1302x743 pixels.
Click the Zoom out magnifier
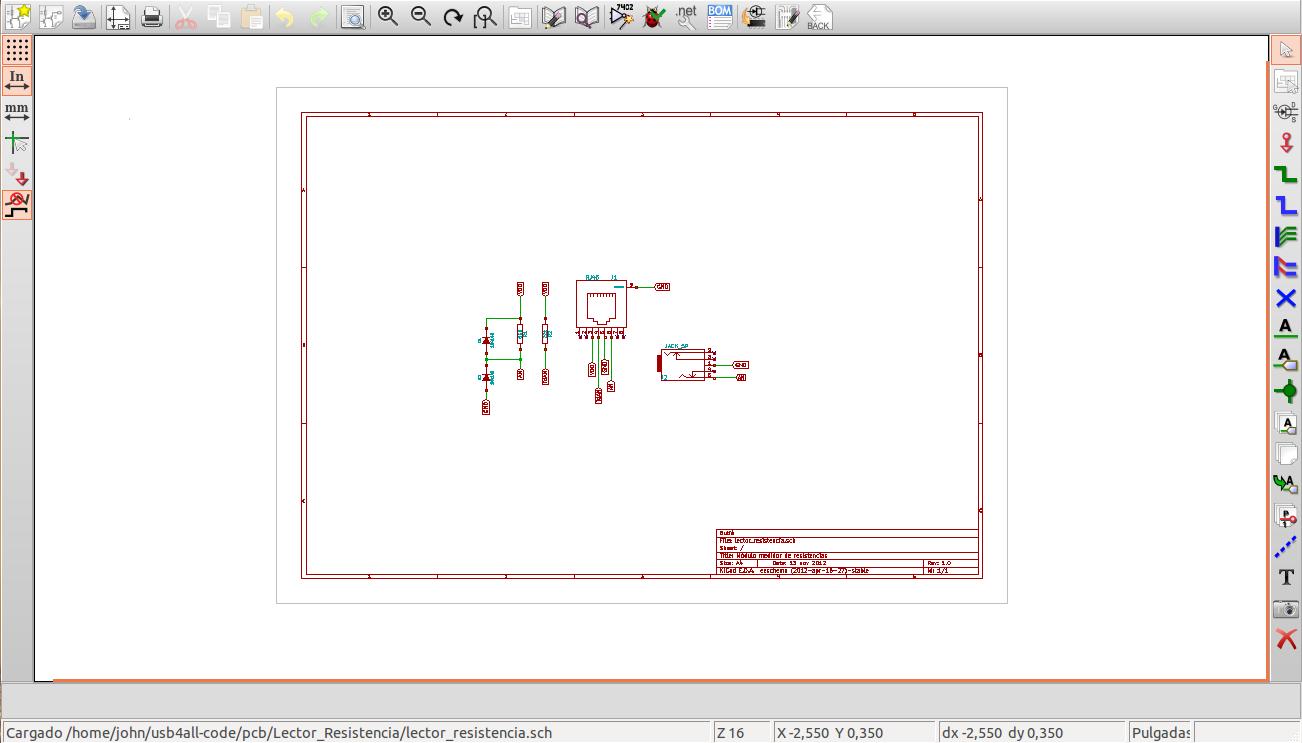421,17
